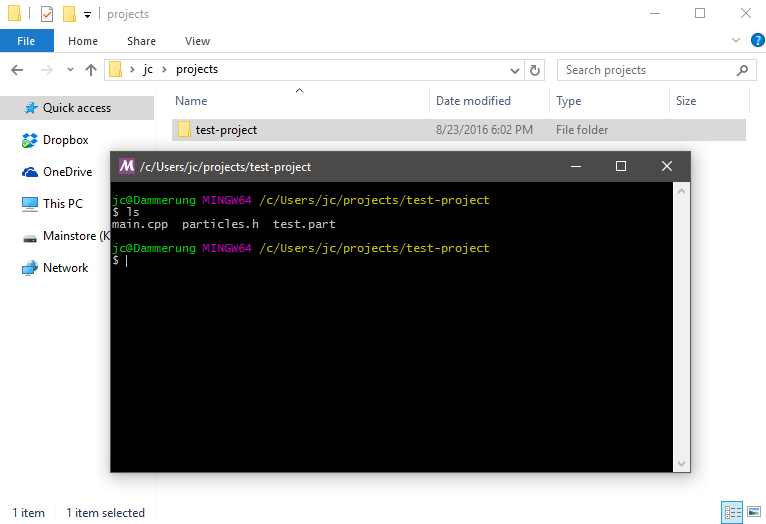This screenshot has height=524, width=766.
Task: Expand the ribbon with the chevron
Action: click(736, 41)
